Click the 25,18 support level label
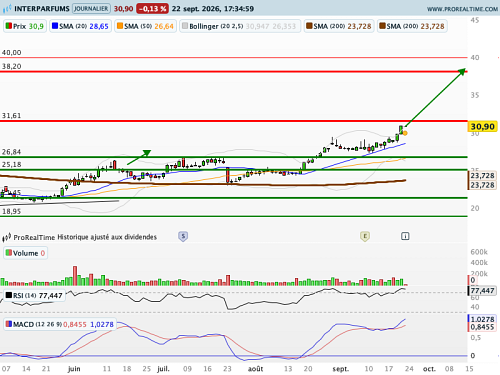This screenshot has width=500, height=375. (x=11, y=164)
